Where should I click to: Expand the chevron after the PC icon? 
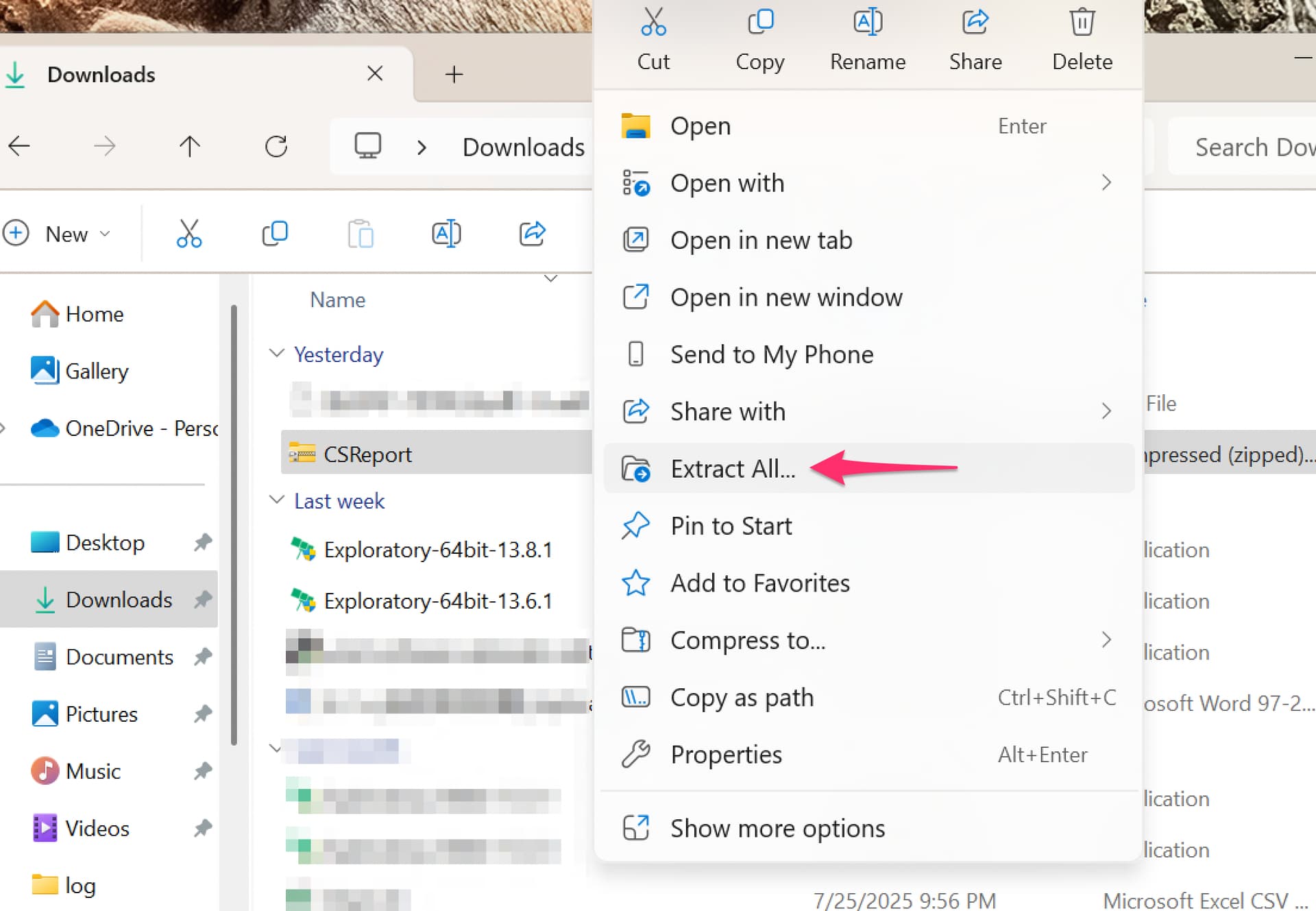(422, 147)
